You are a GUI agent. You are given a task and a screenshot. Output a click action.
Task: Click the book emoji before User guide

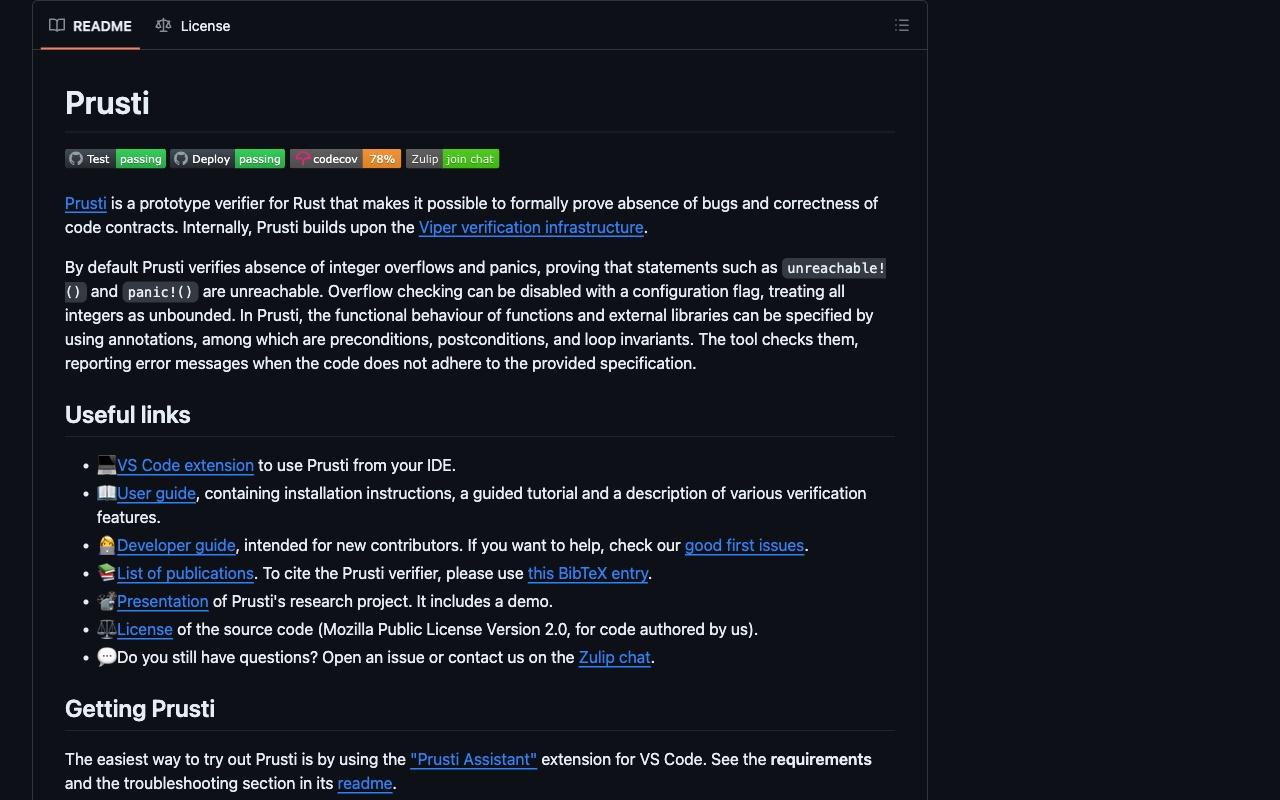[x=107, y=493]
